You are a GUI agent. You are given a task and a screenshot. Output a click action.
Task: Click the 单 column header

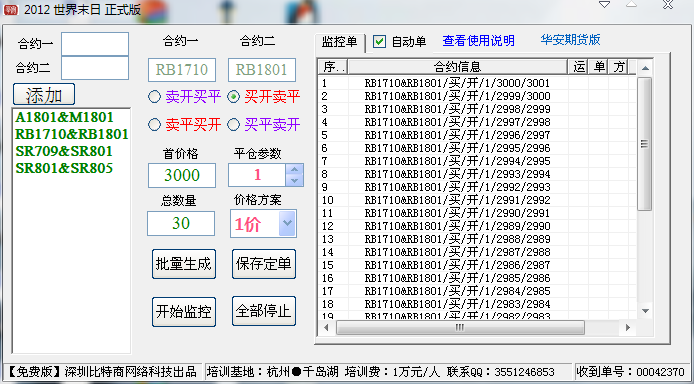(599, 67)
